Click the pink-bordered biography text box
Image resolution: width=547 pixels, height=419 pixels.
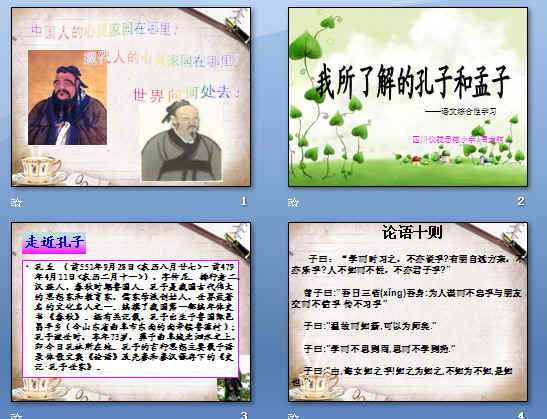131,319
